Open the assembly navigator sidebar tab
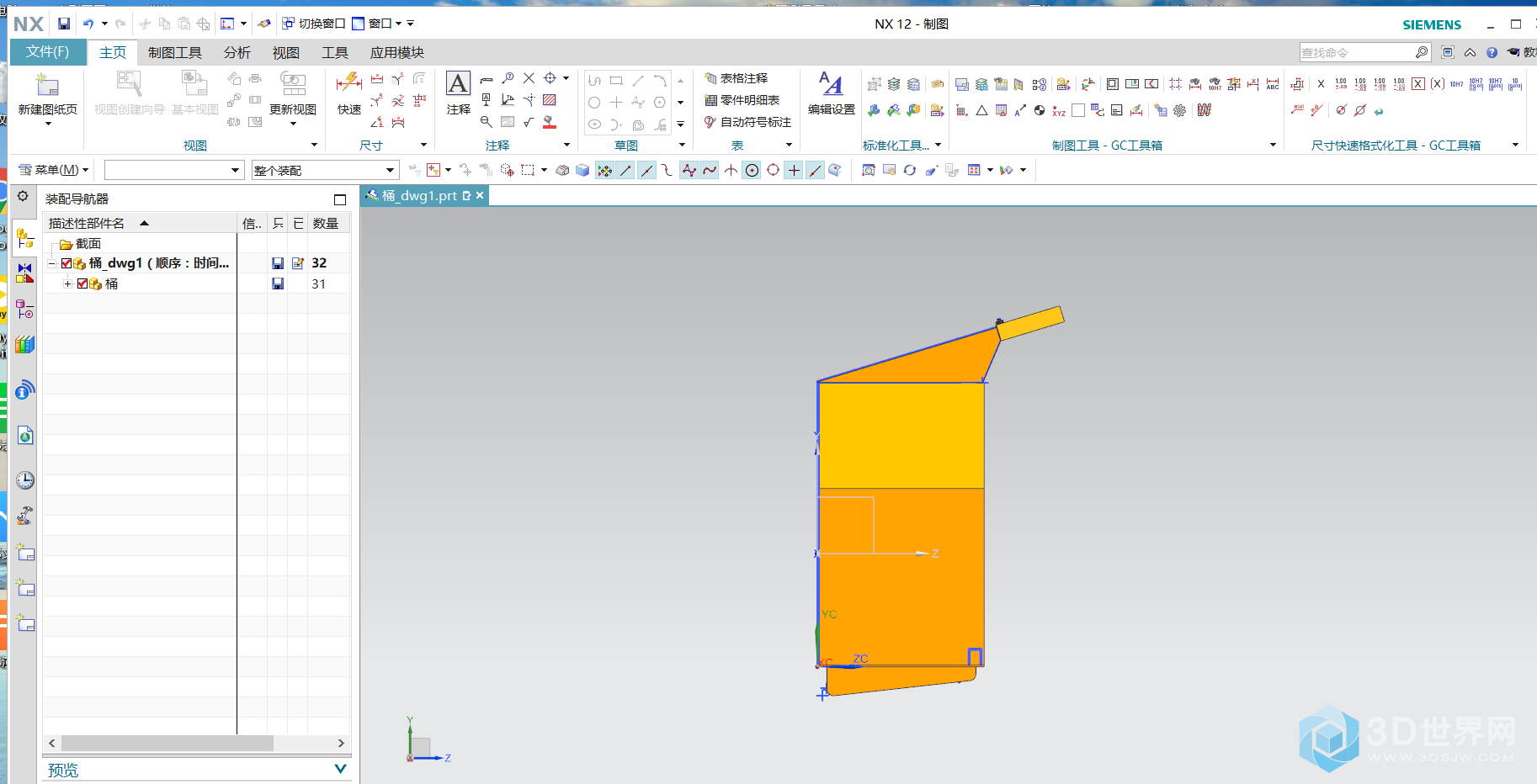 pyautogui.click(x=24, y=238)
